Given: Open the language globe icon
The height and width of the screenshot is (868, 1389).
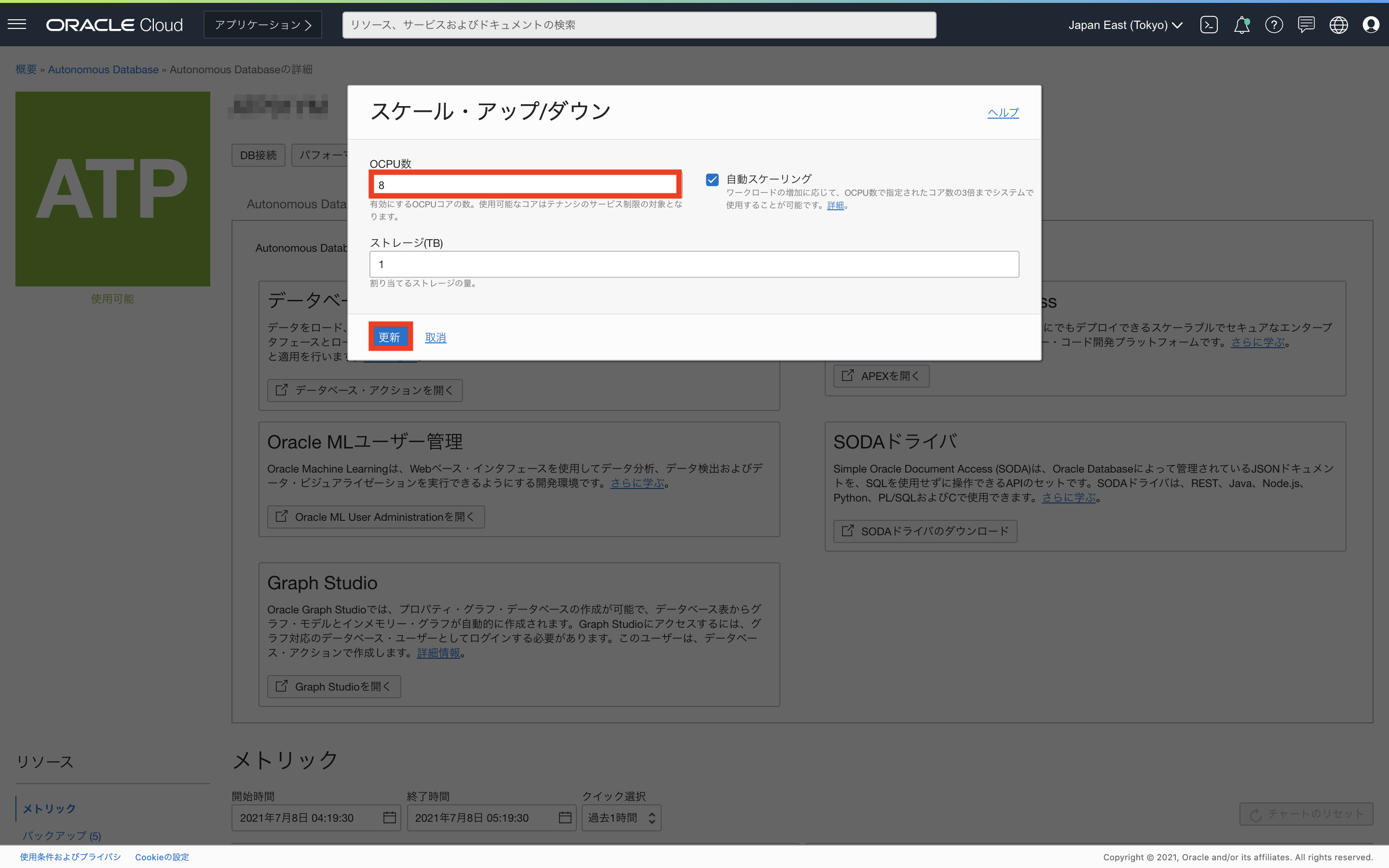Looking at the screenshot, I should click(1338, 25).
